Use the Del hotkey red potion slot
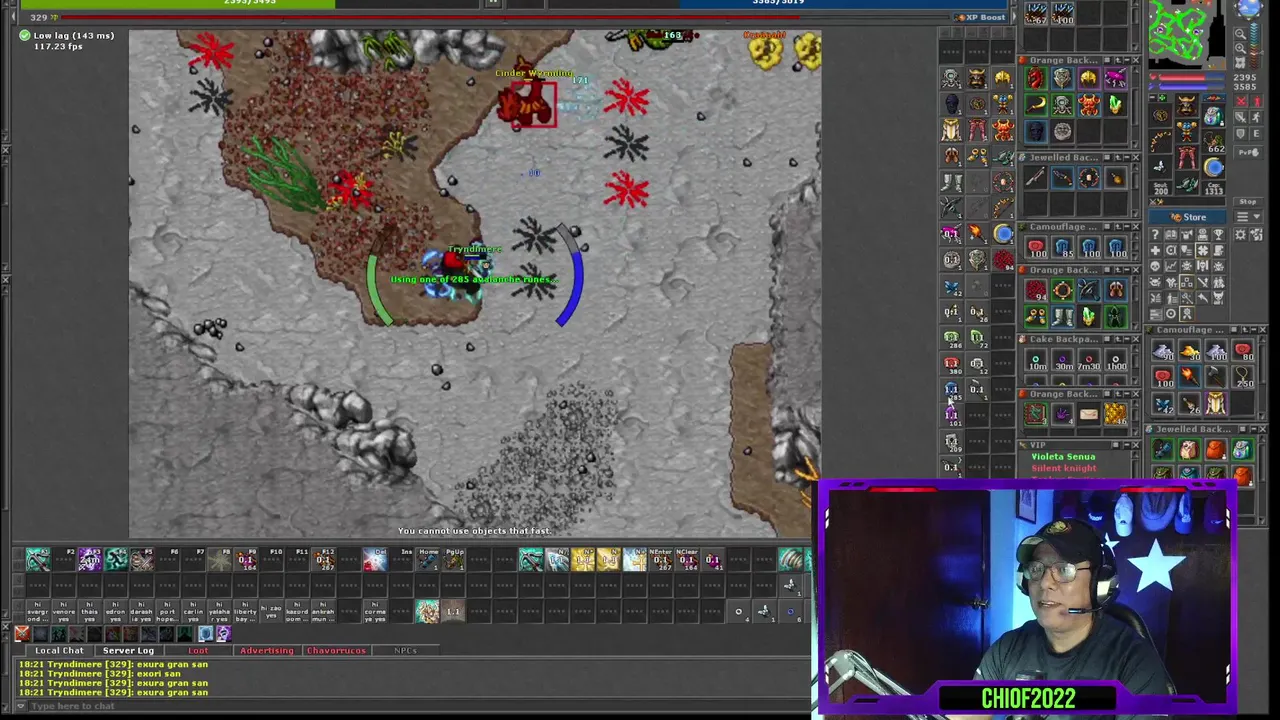Screen dimensions: 1280x720 [375, 560]
